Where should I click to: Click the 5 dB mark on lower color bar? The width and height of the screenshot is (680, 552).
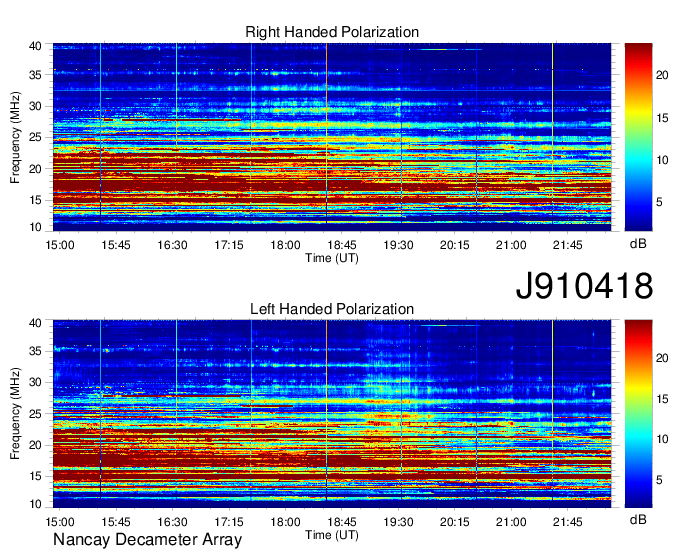click(x=659, y=480)
